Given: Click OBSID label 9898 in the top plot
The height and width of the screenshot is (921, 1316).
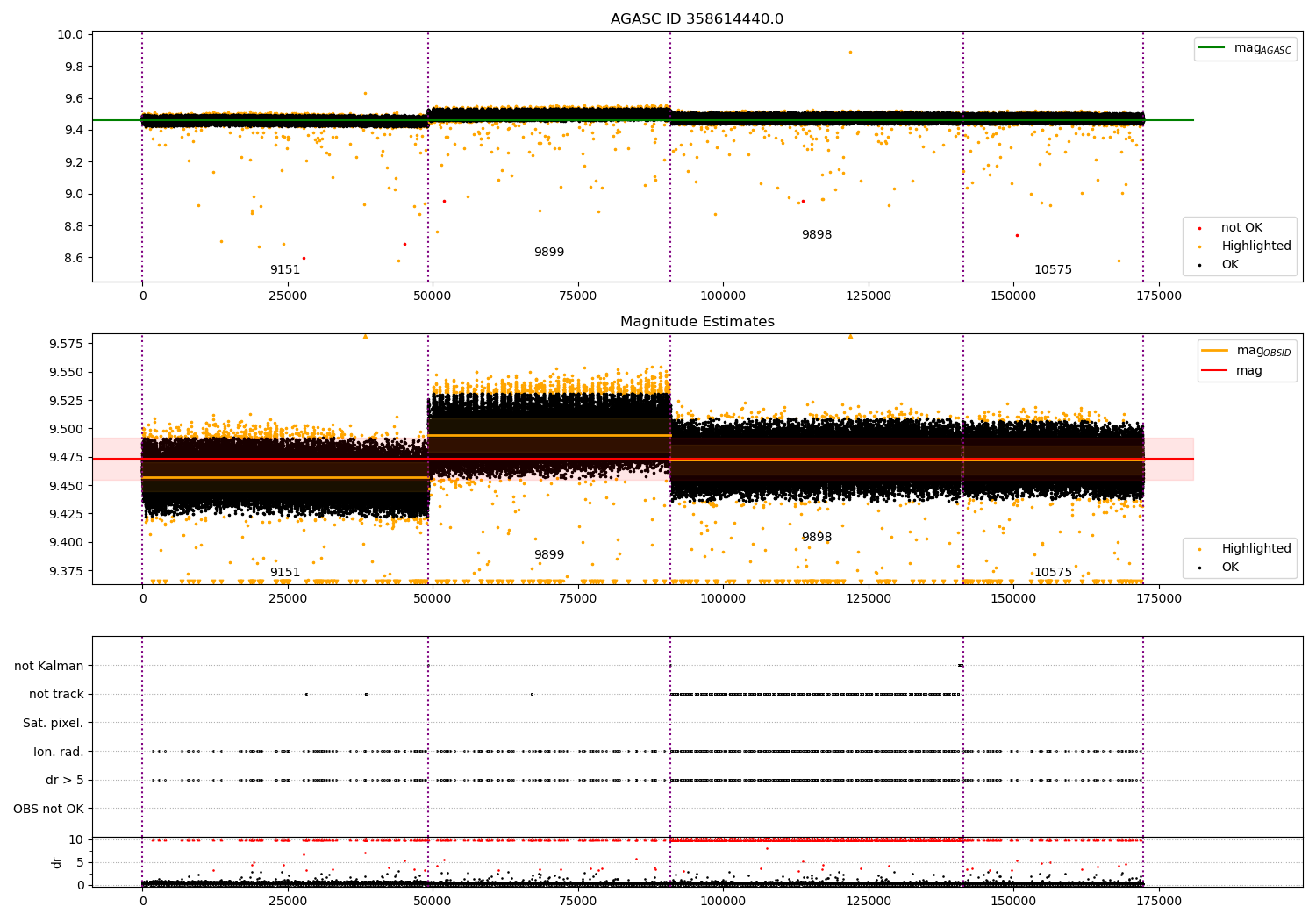Looking at the screenshot, I should point(816,235).
